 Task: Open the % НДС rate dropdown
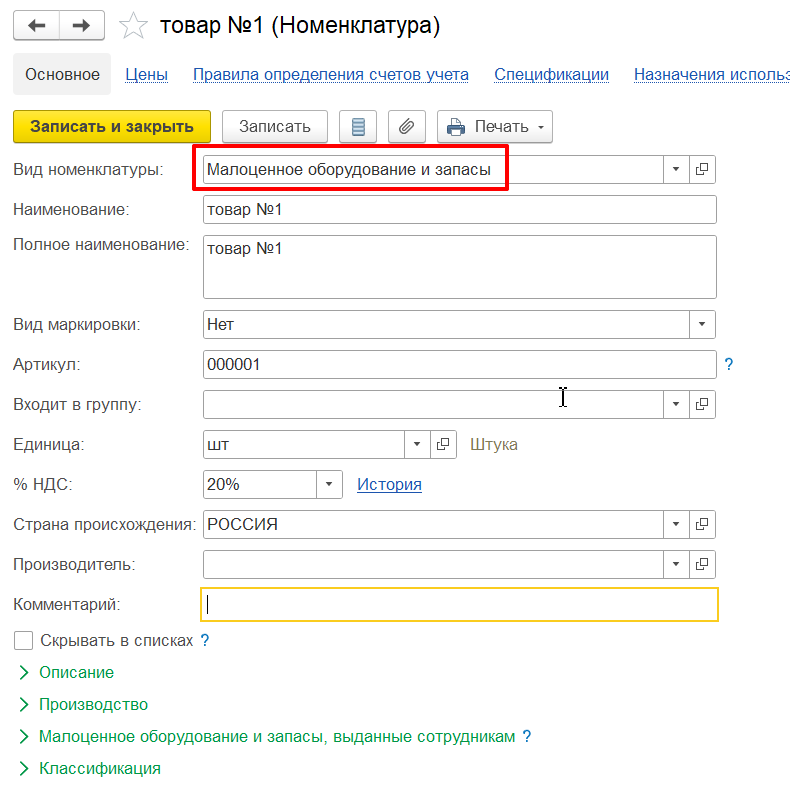click(329, 484)
